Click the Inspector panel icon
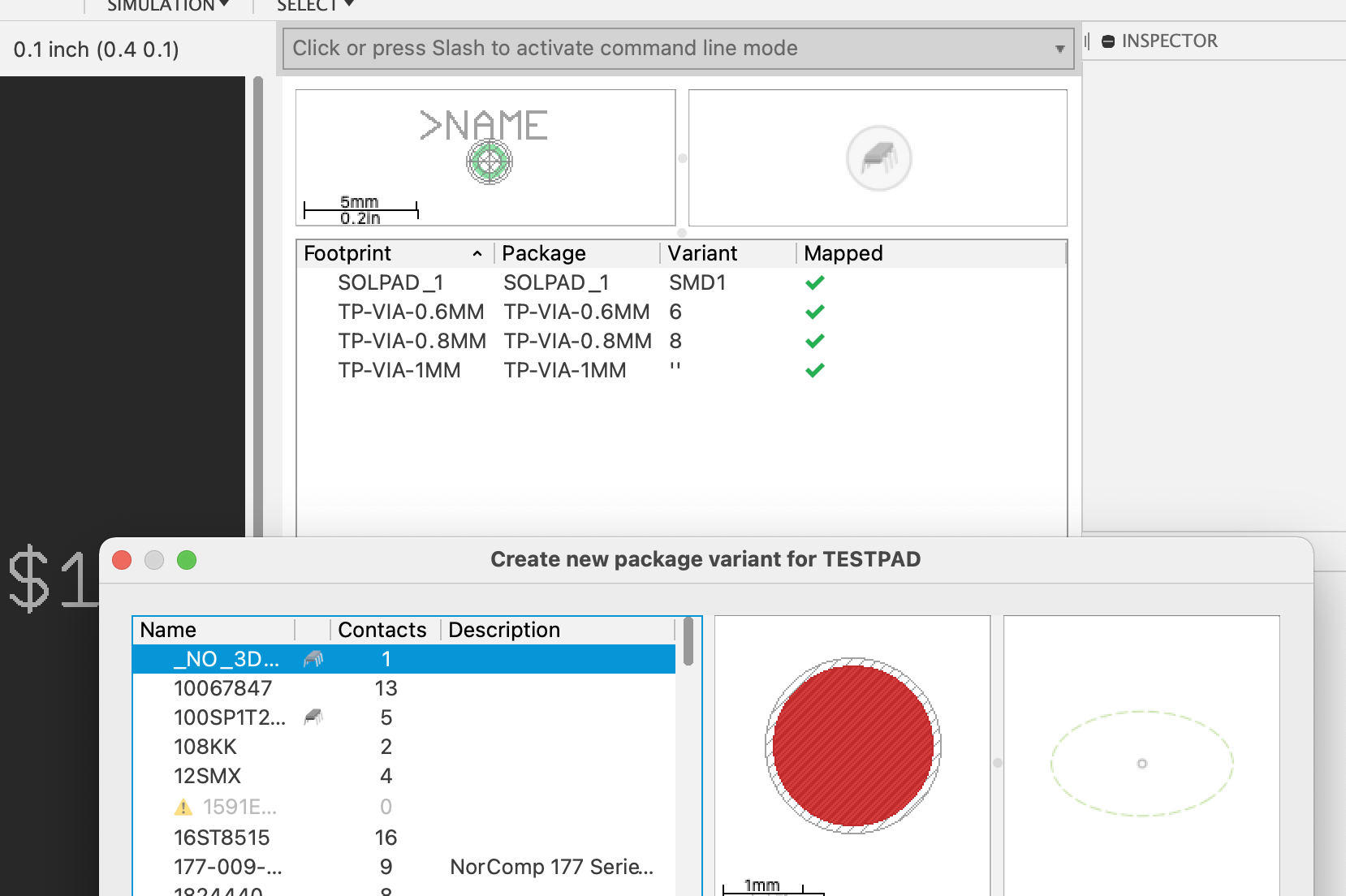The height and width of the screenshot is (896, 1346). 1108,41
